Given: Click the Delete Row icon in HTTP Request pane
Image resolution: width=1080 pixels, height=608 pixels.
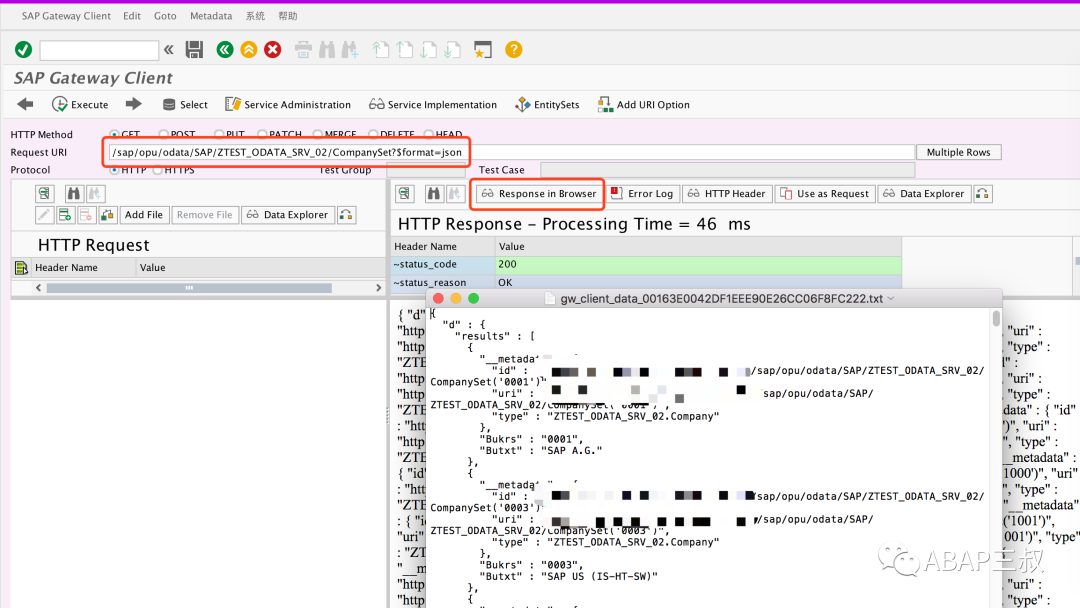Looking at the screenshot, I should tap(86, 215).
